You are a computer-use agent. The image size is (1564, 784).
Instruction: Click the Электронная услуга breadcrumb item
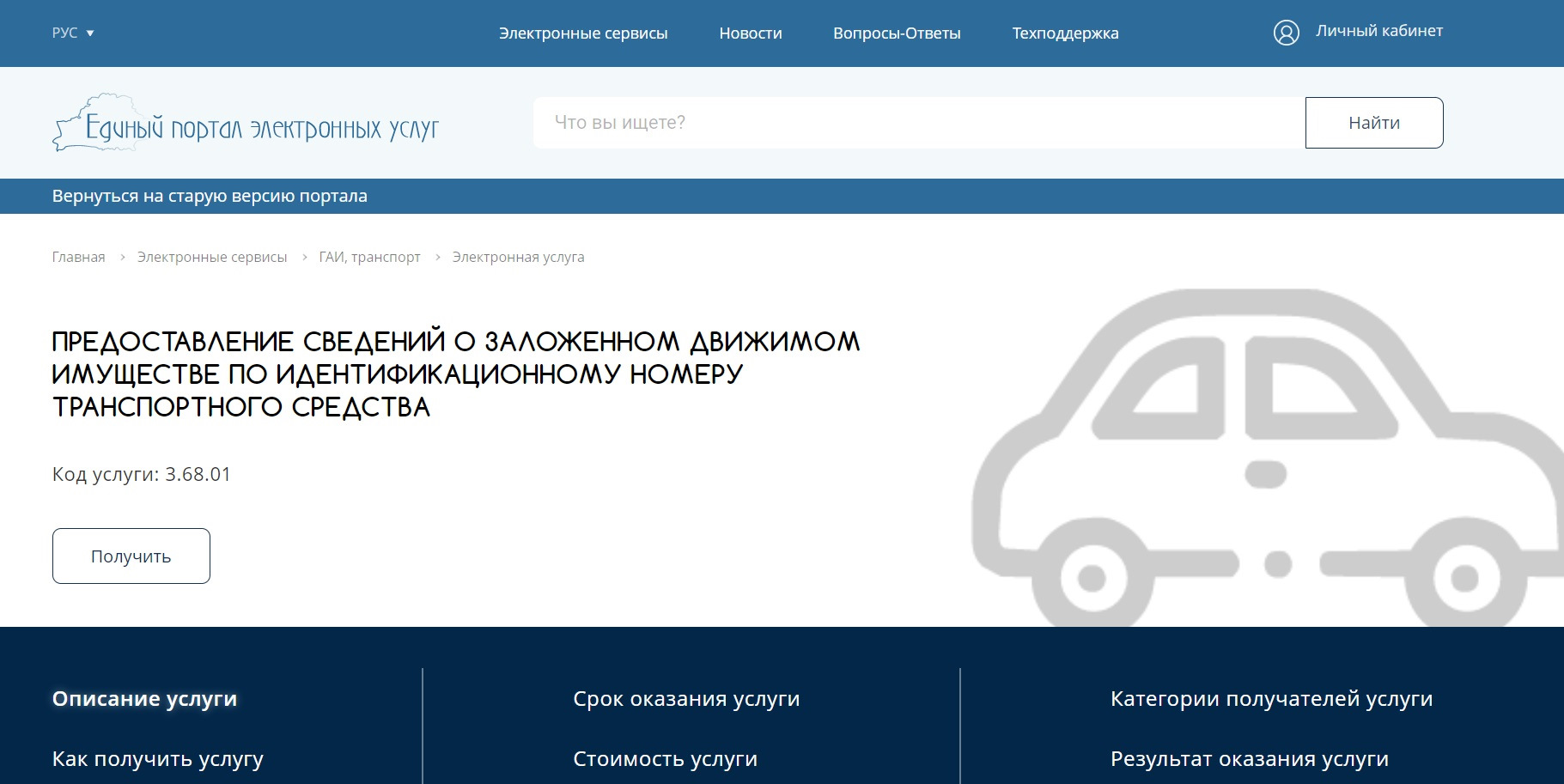518,257
